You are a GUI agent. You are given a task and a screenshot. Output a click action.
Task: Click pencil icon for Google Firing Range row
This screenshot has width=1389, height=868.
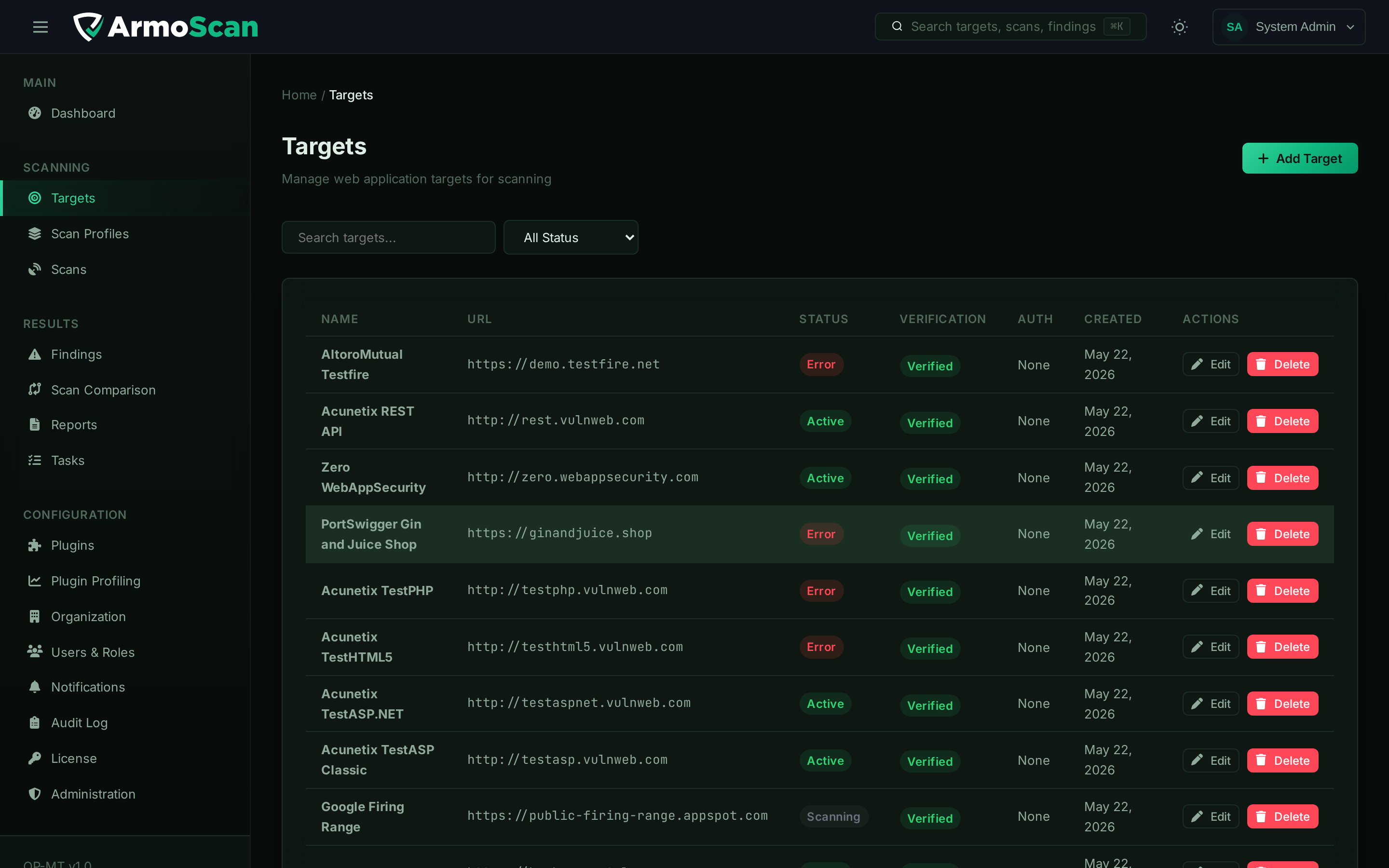tap(1197, 817)
